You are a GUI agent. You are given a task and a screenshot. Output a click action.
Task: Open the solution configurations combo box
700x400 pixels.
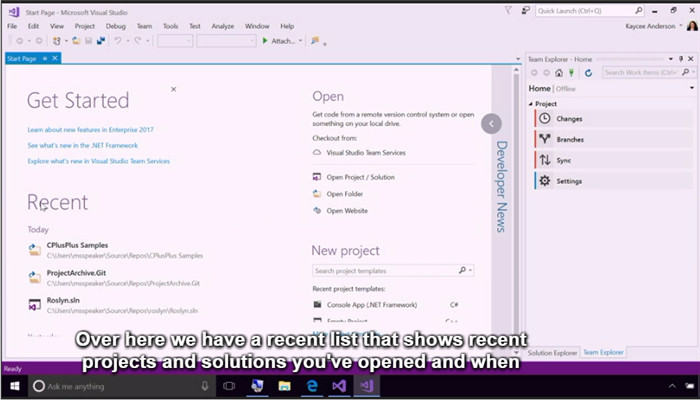point(175,41)
